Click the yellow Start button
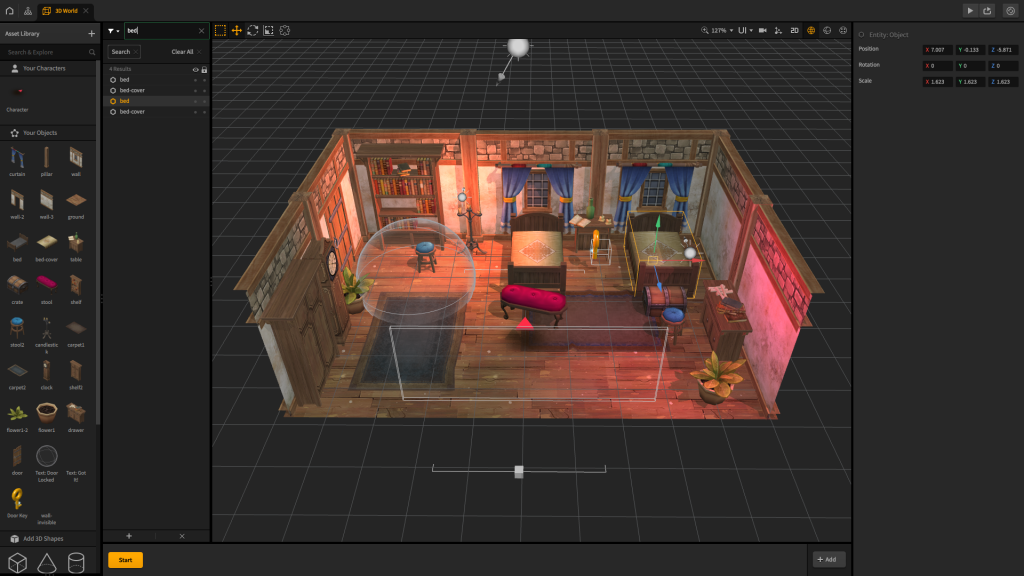 [x=125, y=559]
